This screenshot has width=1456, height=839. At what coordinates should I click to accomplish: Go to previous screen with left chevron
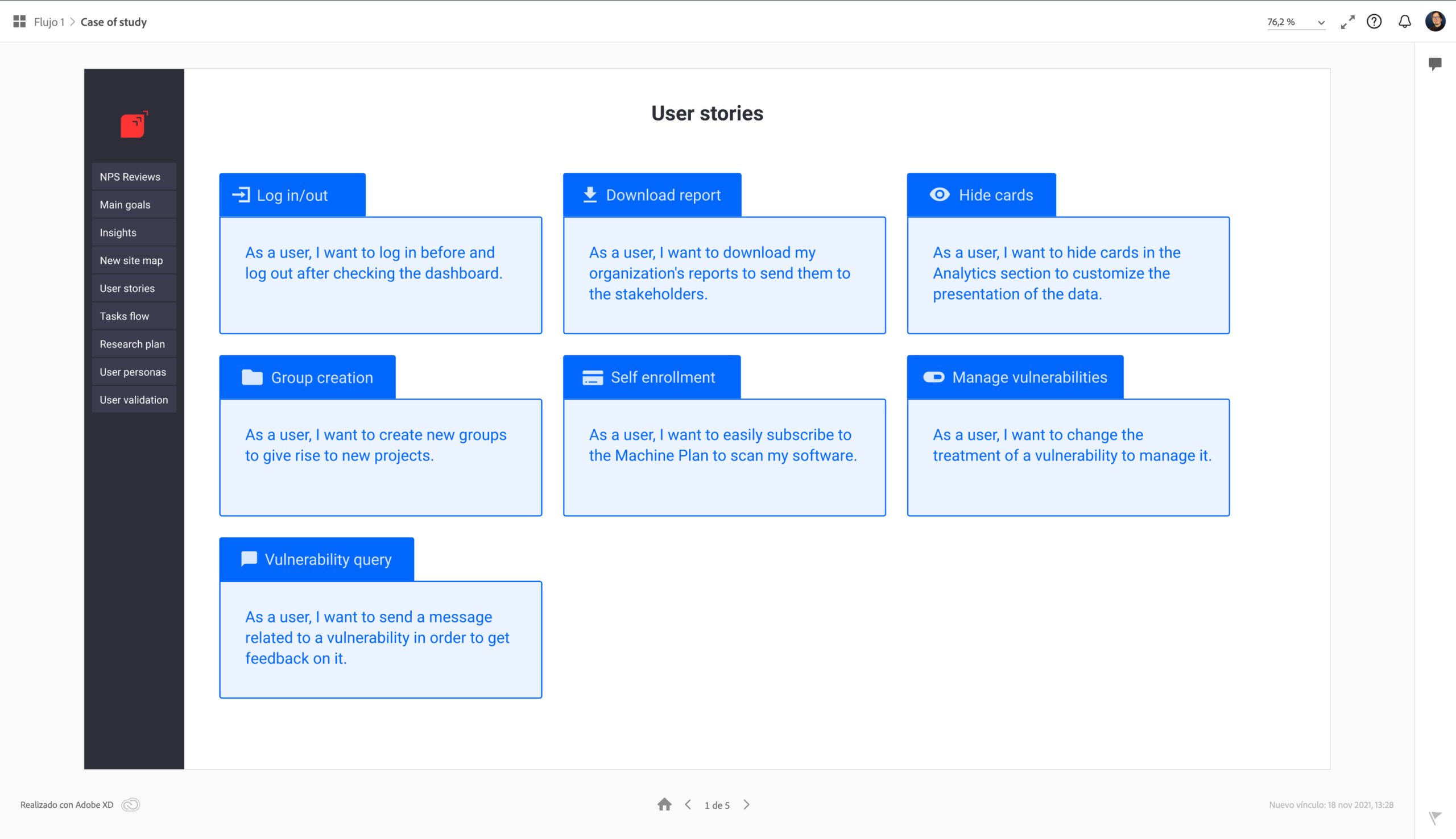688,804
